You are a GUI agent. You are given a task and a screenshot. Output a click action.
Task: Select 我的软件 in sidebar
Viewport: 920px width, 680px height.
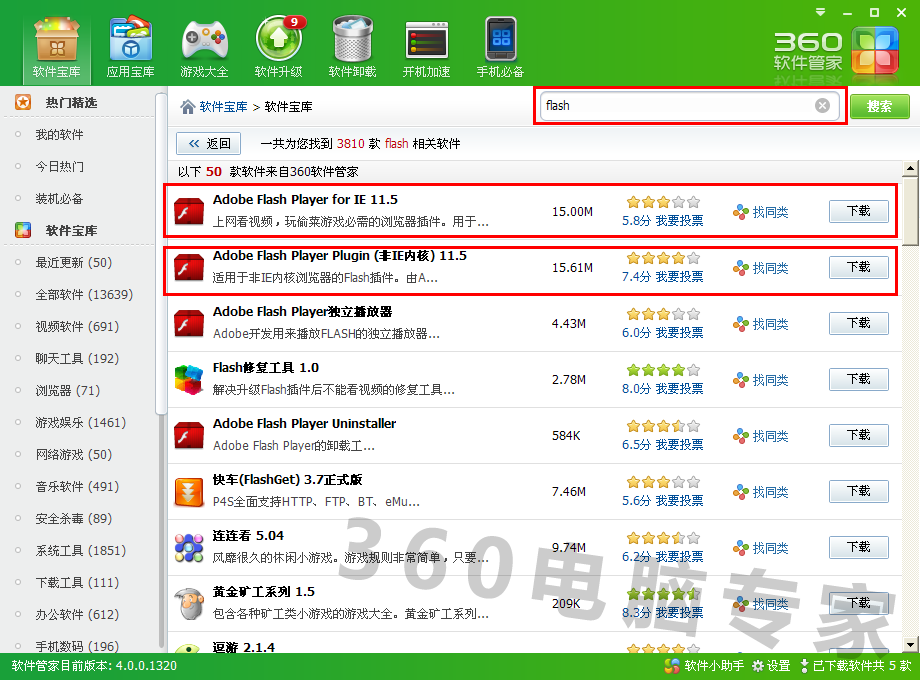point(59,134)
